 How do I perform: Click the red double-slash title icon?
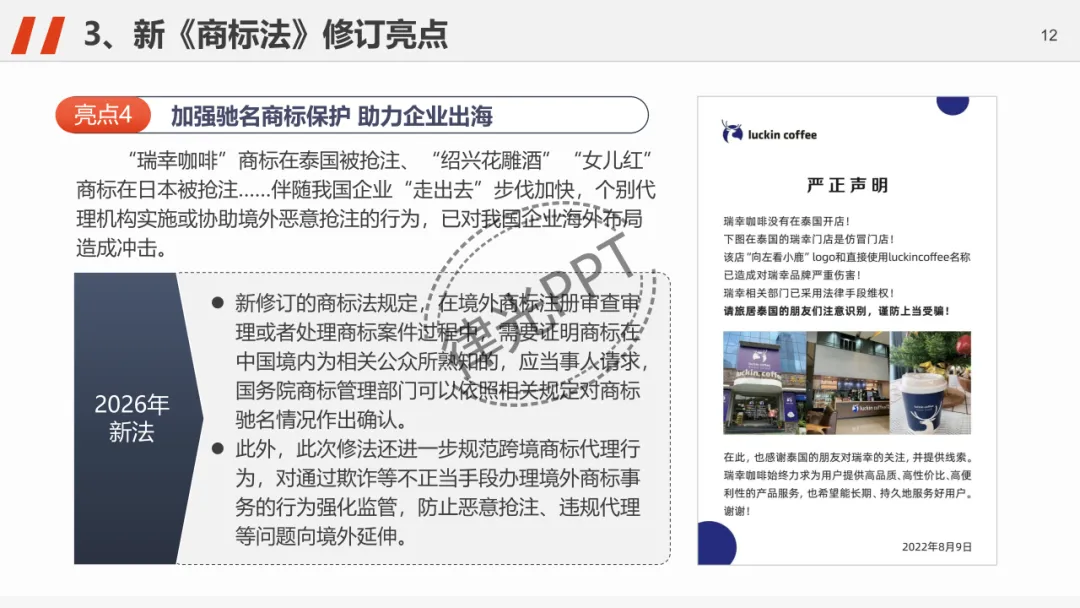[39, 35]
